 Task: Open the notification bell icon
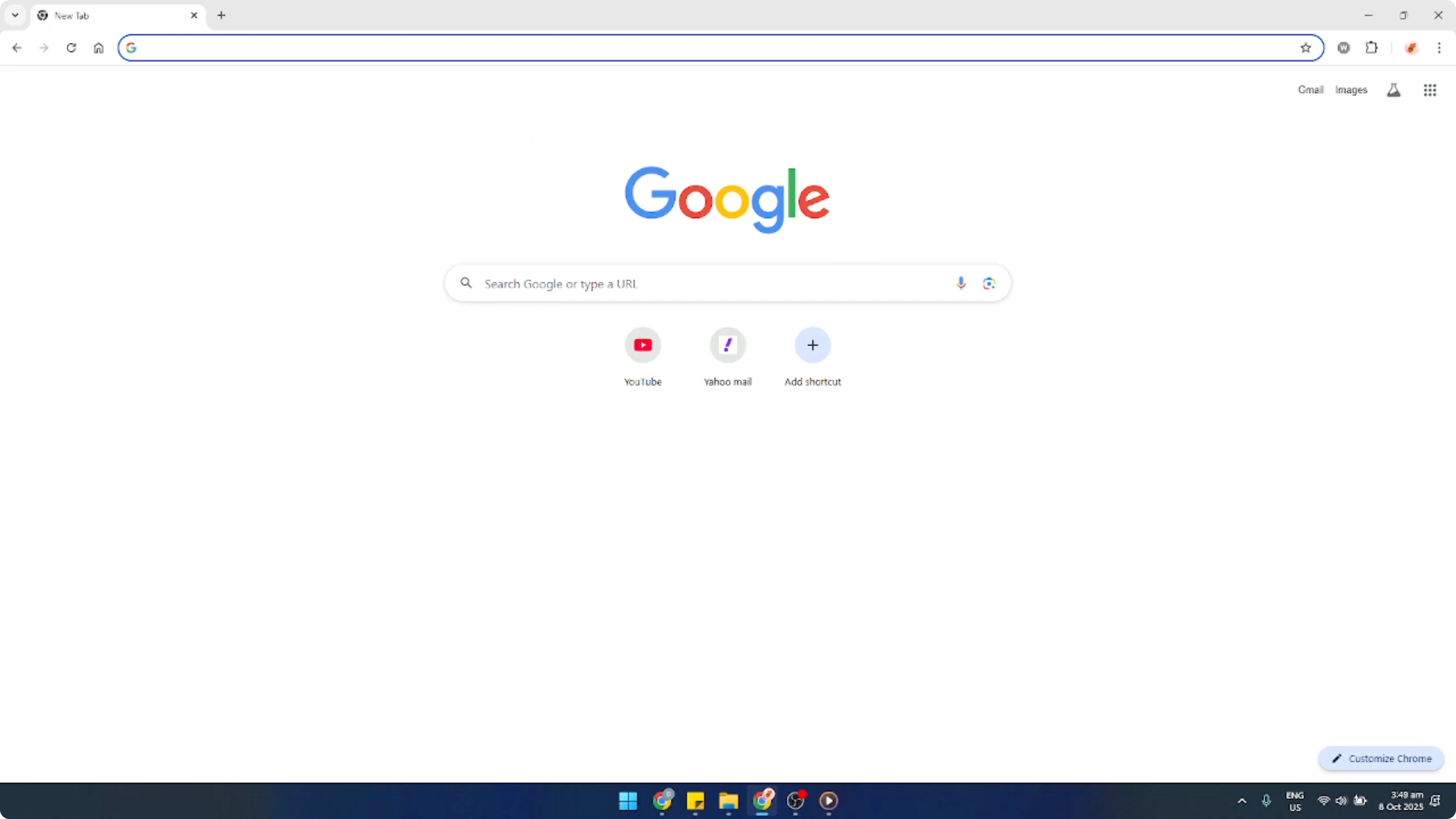[x=1436, y=801]
